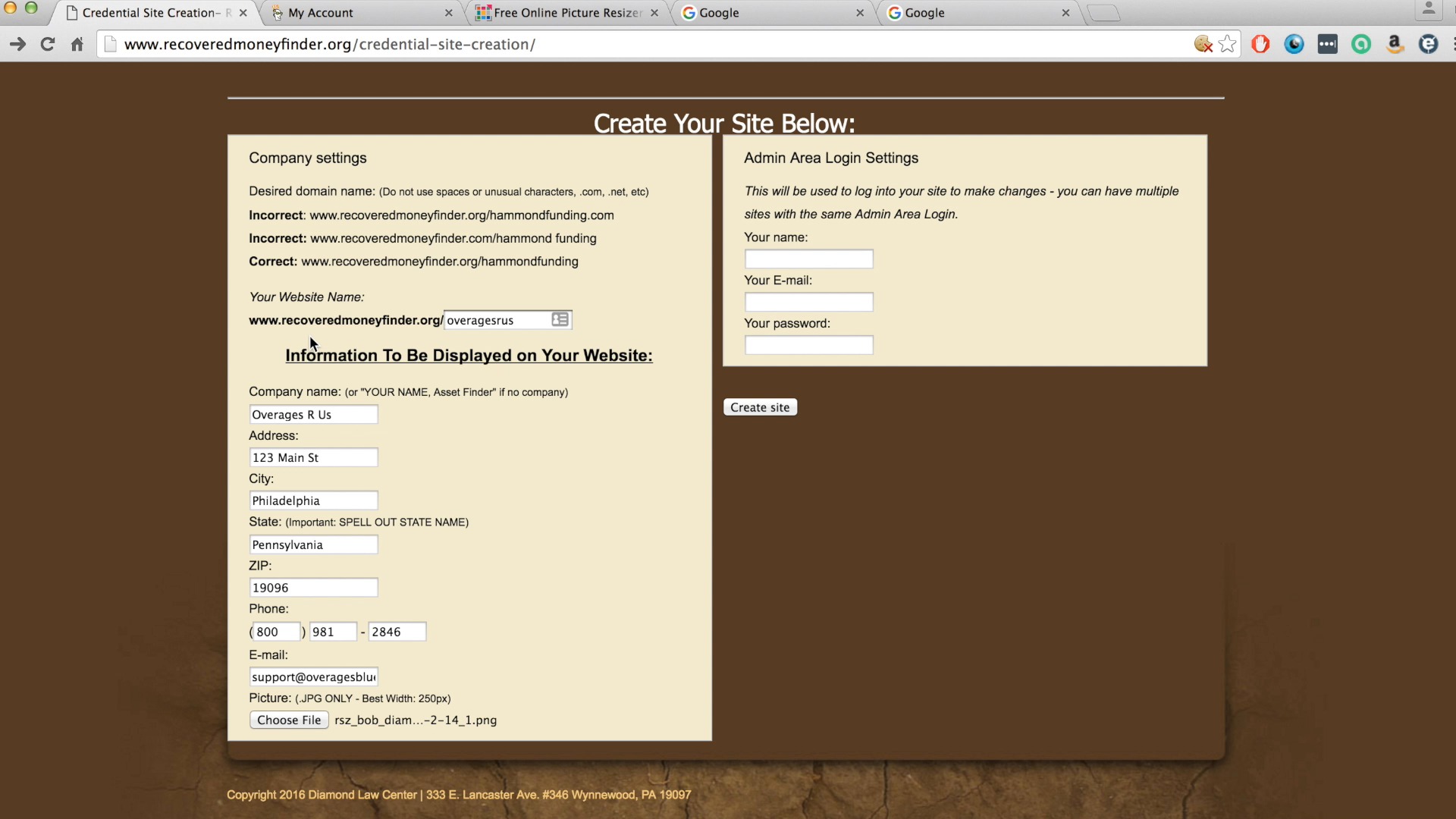The image size is (1456, 819).
Task: Open the AdBlock red stop-hand extension
Action: [1260, 44]
